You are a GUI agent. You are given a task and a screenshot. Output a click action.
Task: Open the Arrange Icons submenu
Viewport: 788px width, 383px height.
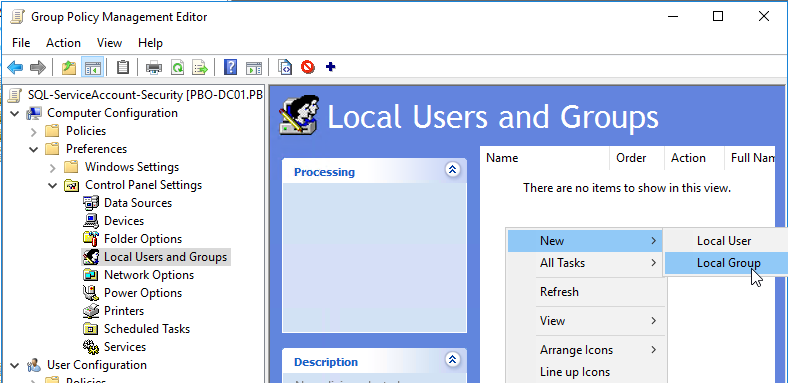[x=585, y=350]
